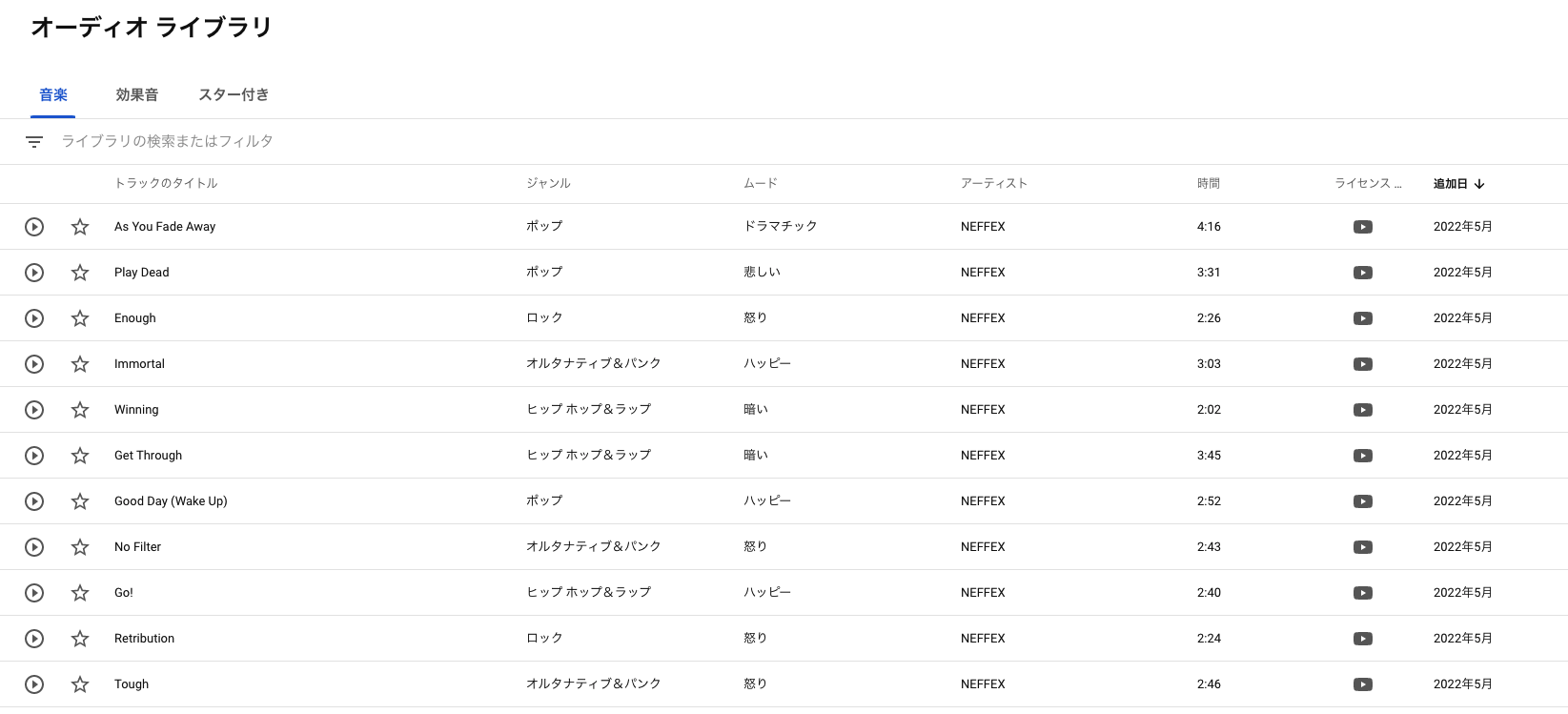
Task: Star the track Immortal
Action: point(80,364)
